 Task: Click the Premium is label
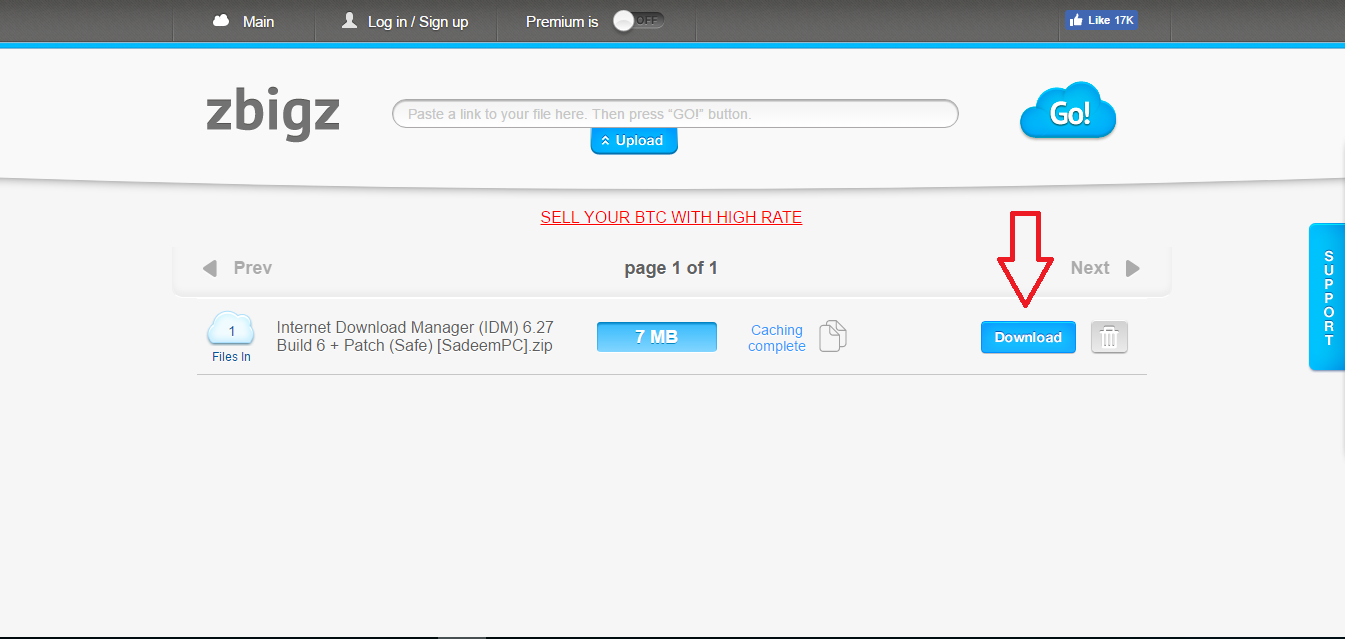point(562,21)
